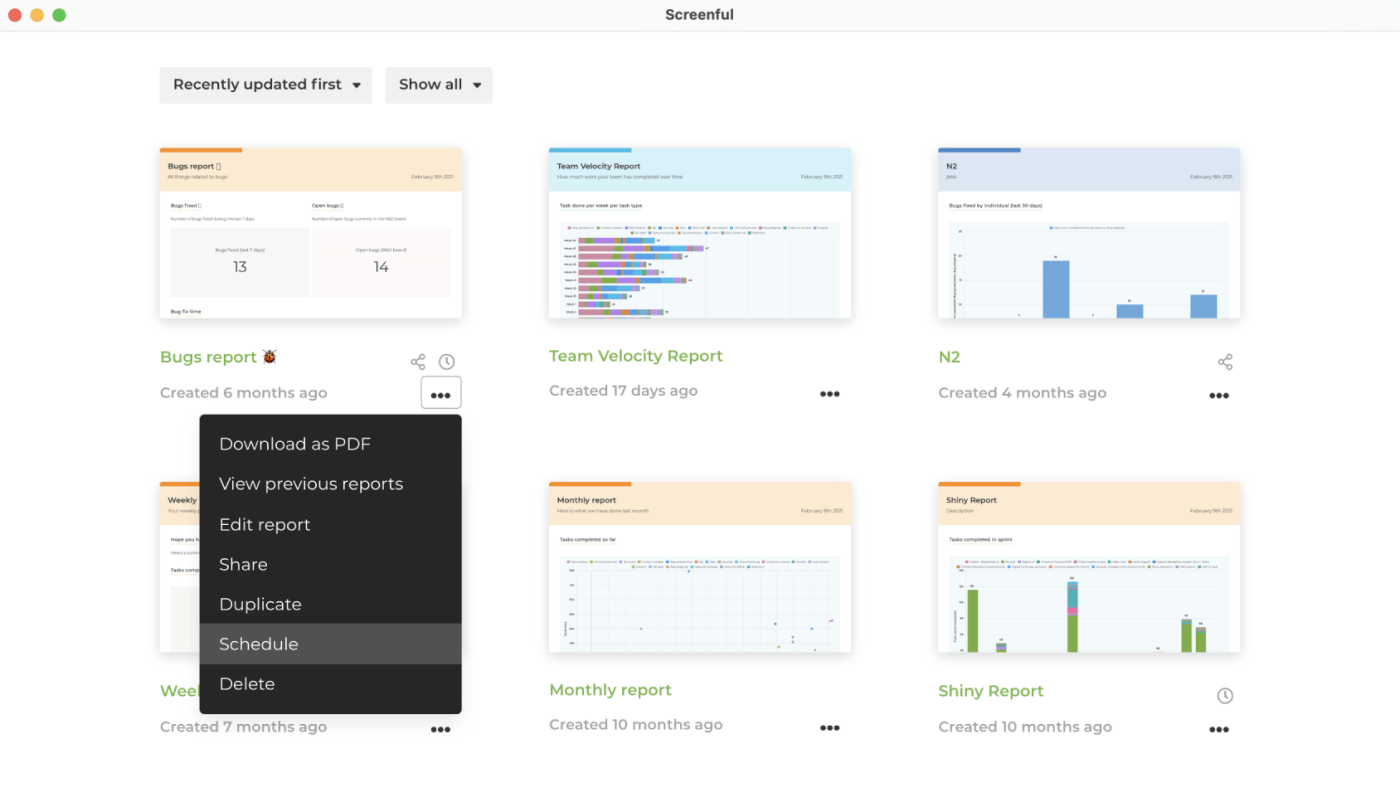The image size is (1400, 806).
Task: Open three-dot menu for N2 report
Action: (x=1219, y=396)
